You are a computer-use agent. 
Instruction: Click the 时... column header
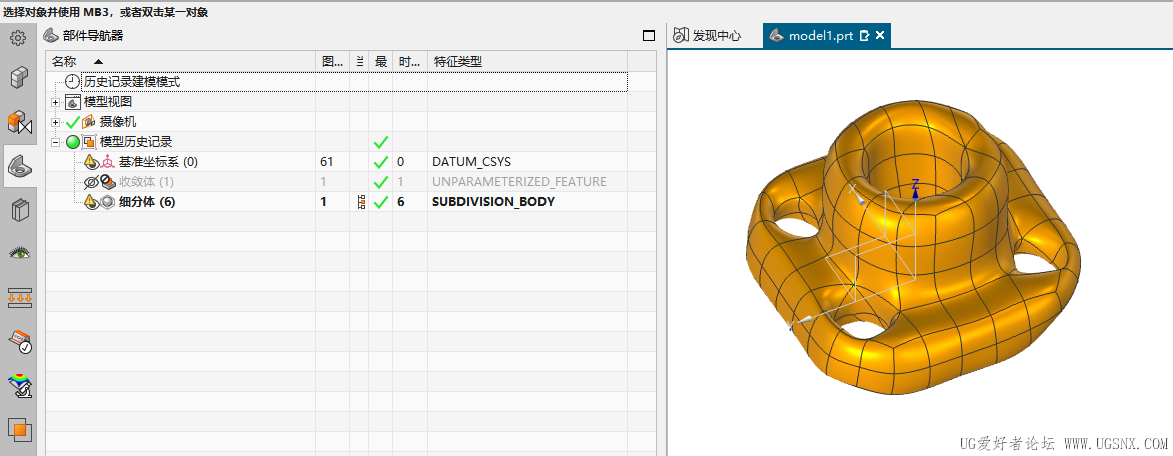click(x=410, y=61)
